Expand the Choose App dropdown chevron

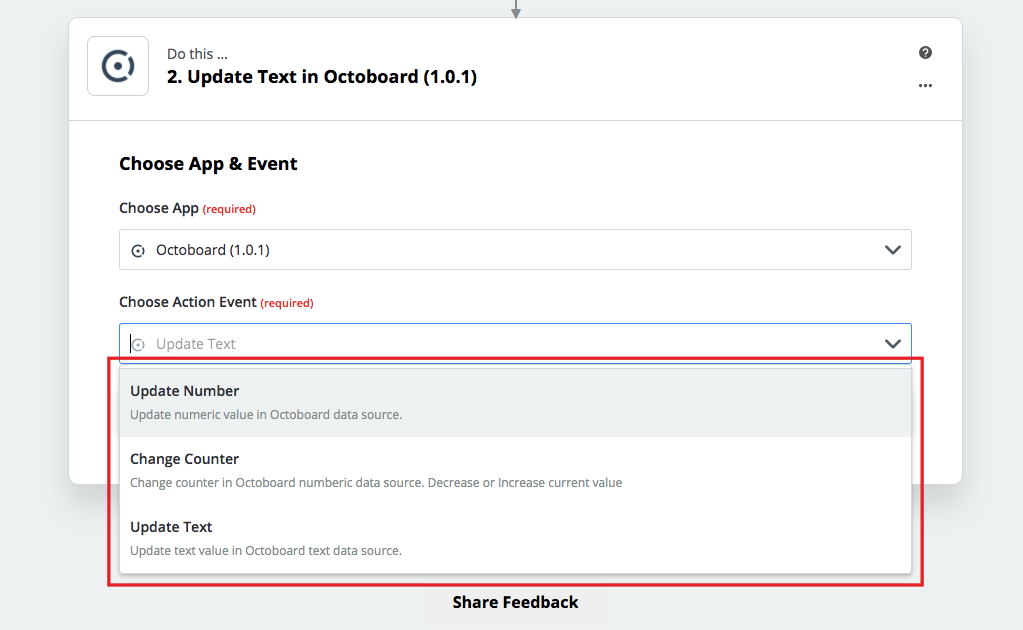(893, 250)
